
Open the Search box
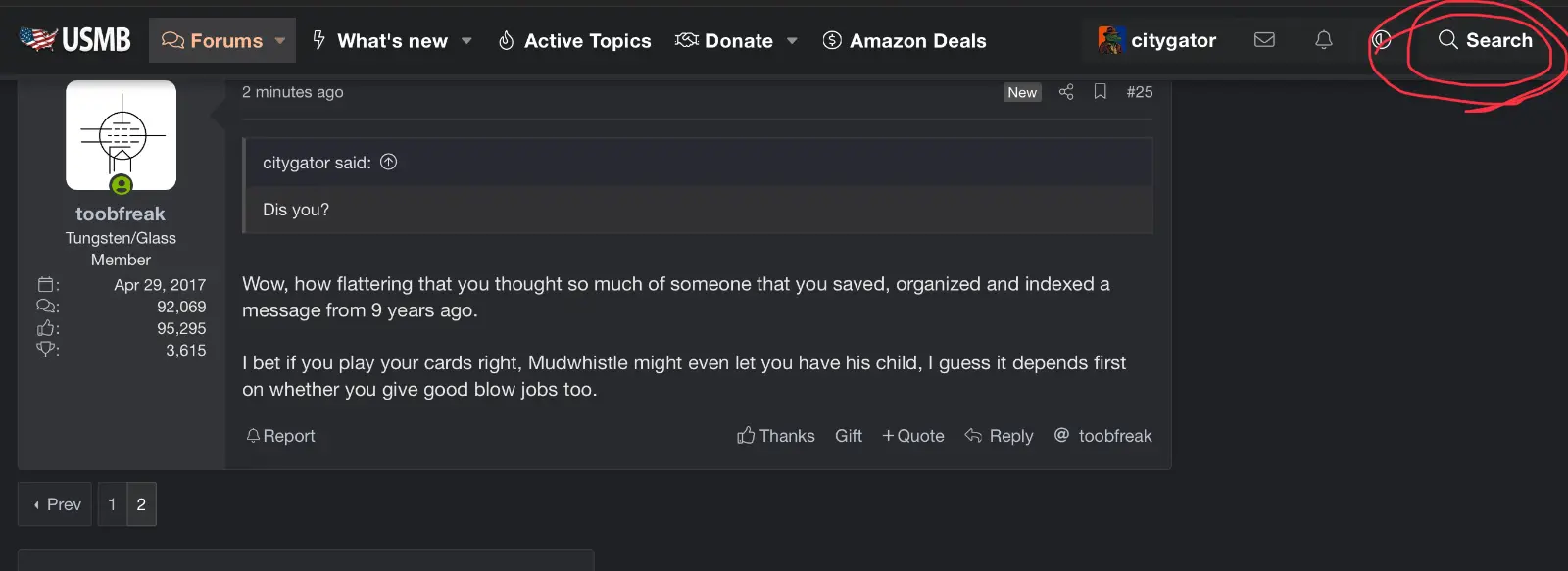[x=1485, y=40]
